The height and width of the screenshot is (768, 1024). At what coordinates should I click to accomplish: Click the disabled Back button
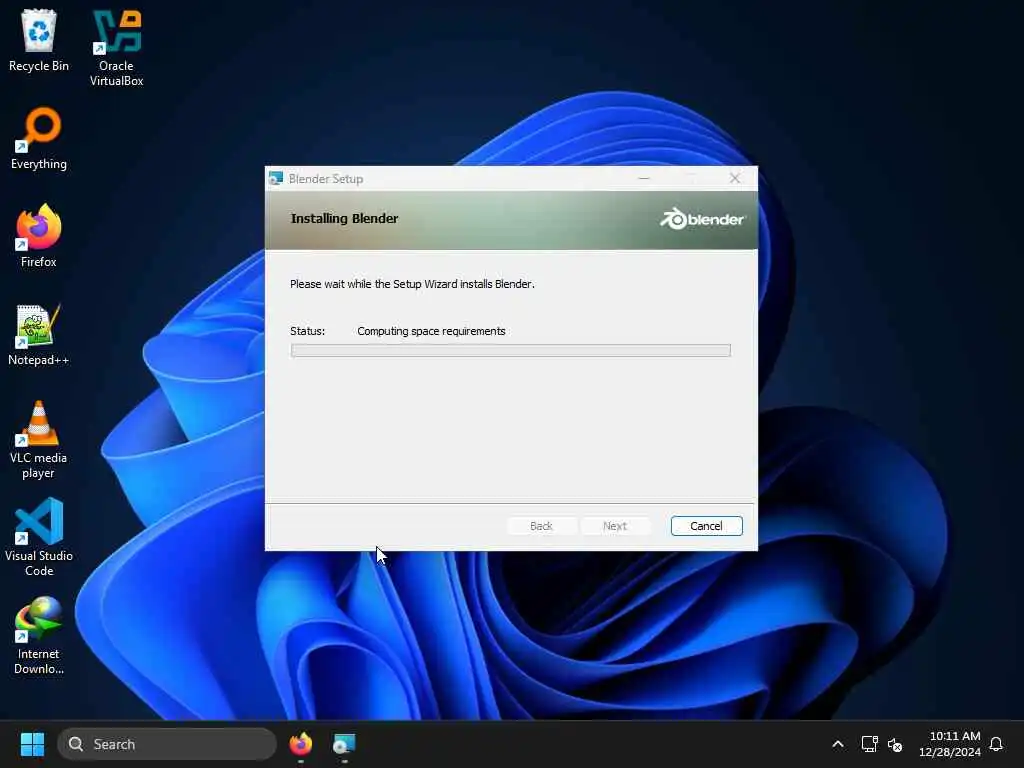(541, 526)
